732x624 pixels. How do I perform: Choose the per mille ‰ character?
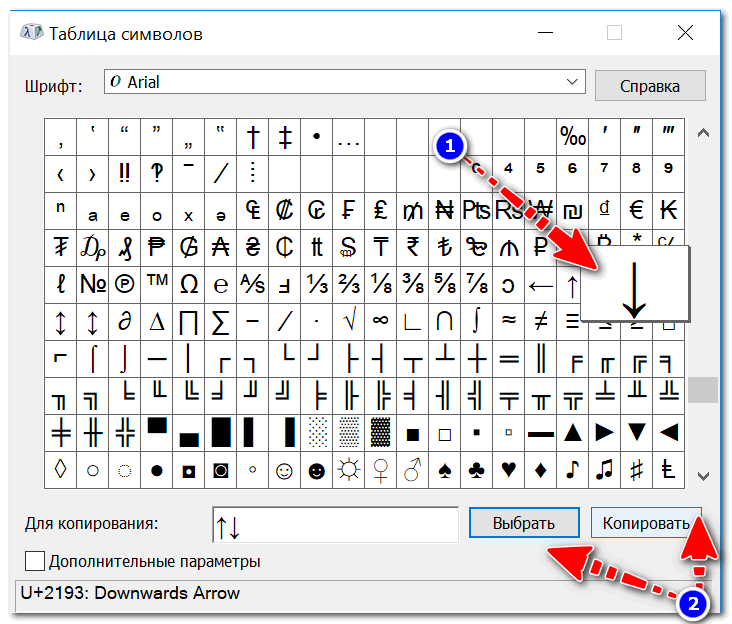573,137
